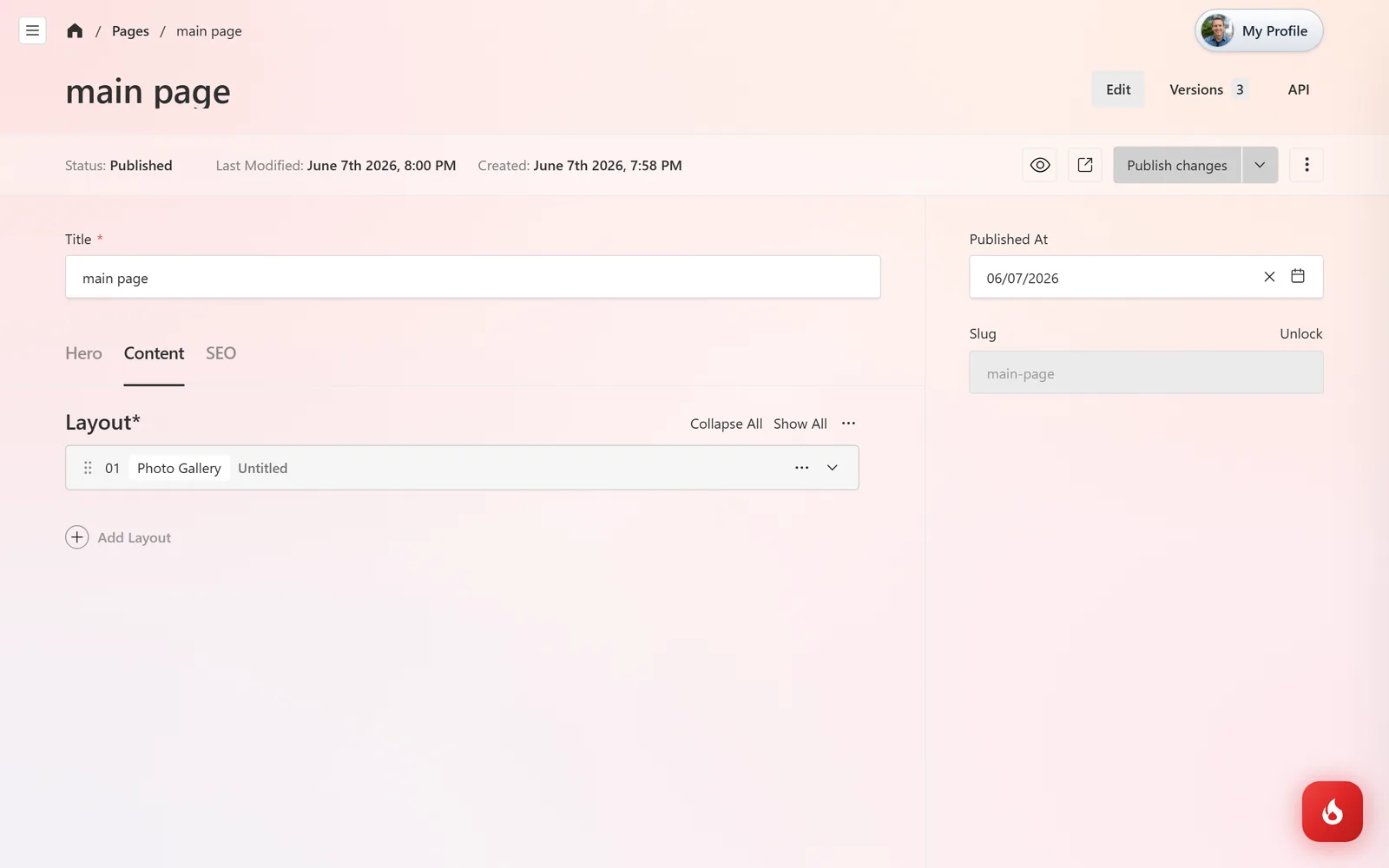The image size is (1389, 868).
Task: Click the Photo Gallery block label
Action: point(179,468)
